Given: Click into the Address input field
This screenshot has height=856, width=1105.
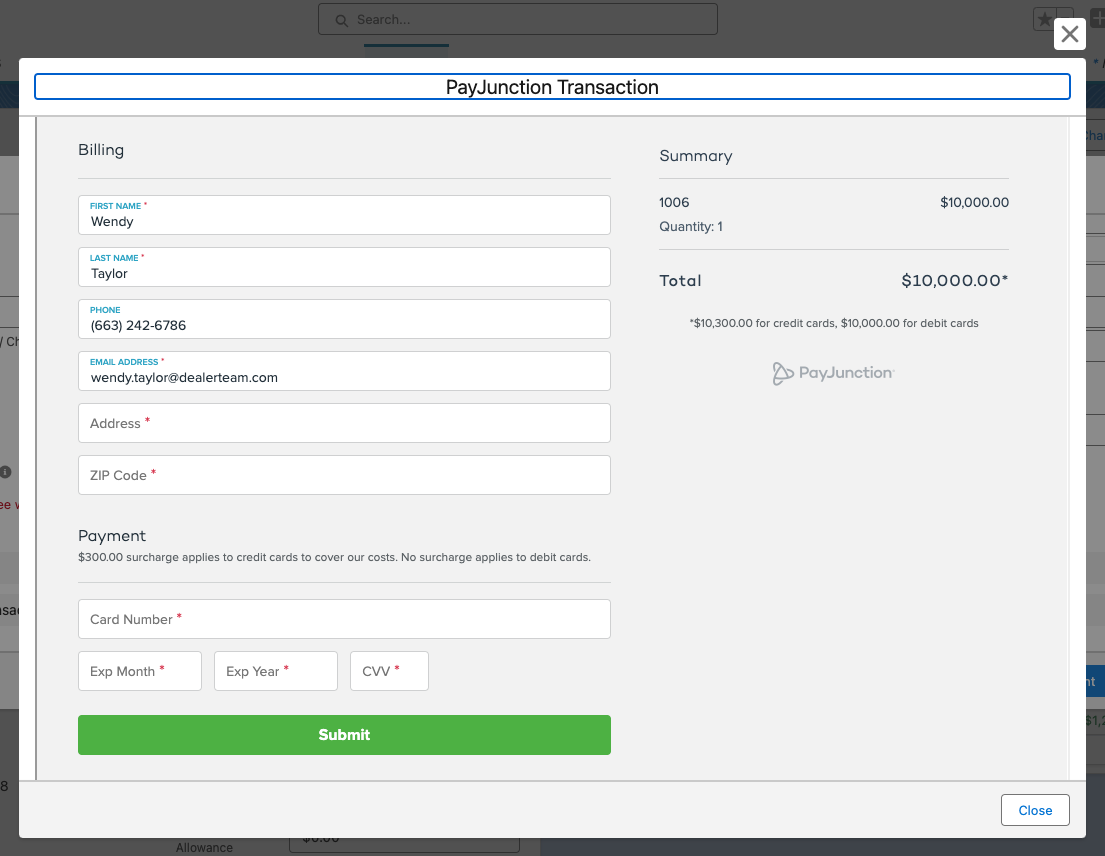Looking at the screenshot, I should (x=344, y=423).
